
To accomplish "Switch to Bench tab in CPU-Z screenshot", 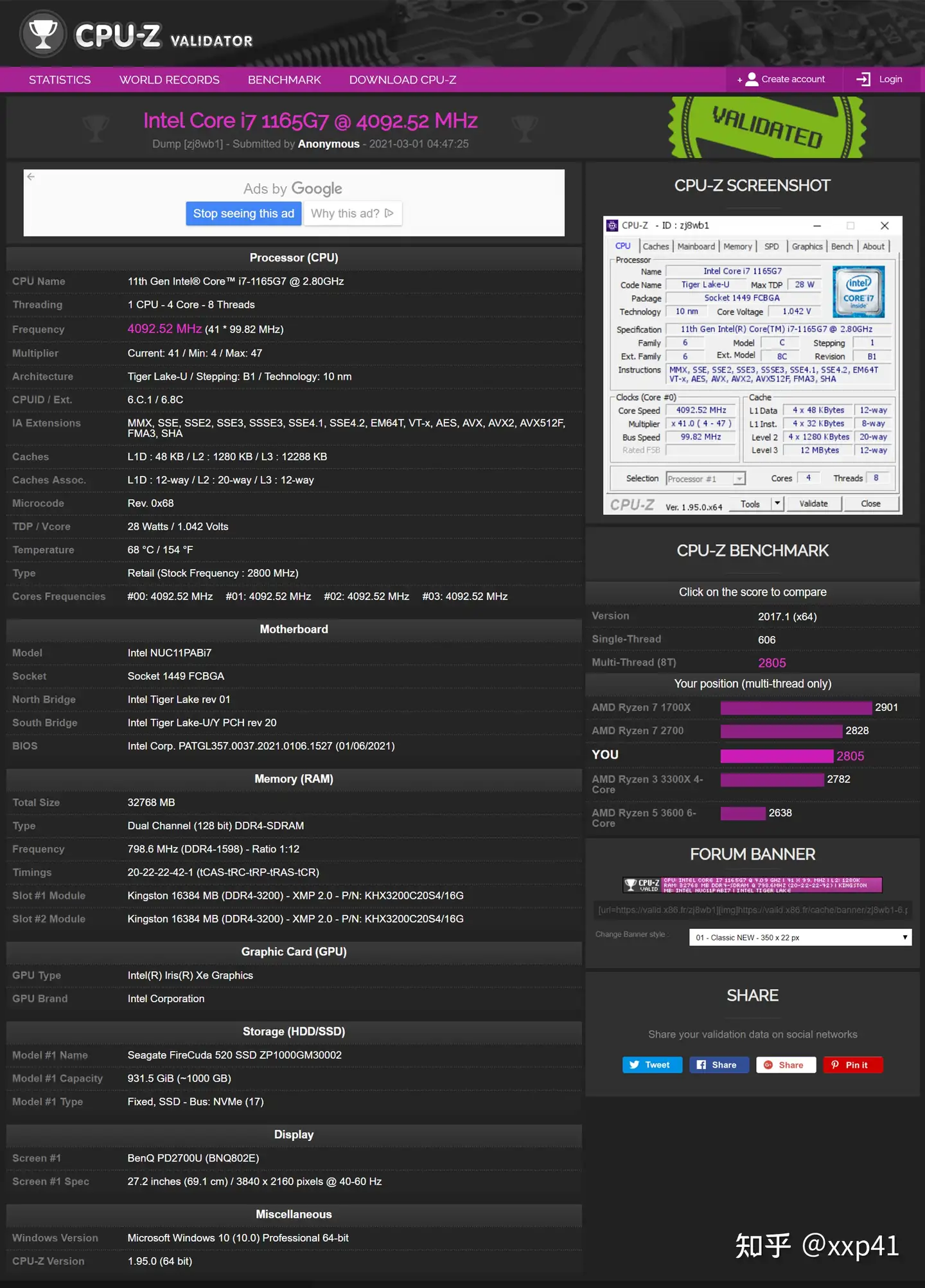I will (842, 247).
